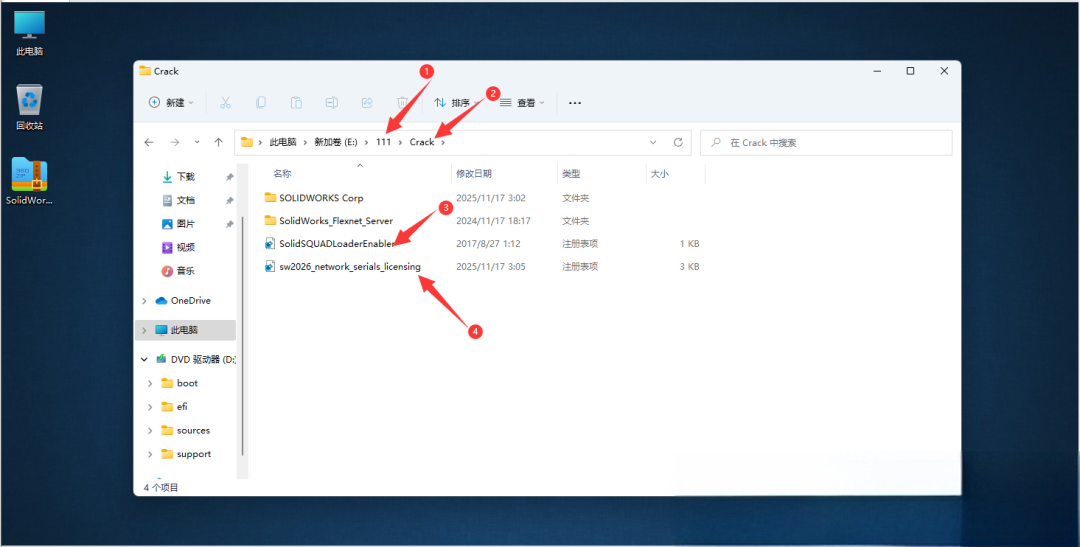Open the 排序 sort dropdown
The height and width of the screenshot is (547, 1080).
tap(456, 103)
